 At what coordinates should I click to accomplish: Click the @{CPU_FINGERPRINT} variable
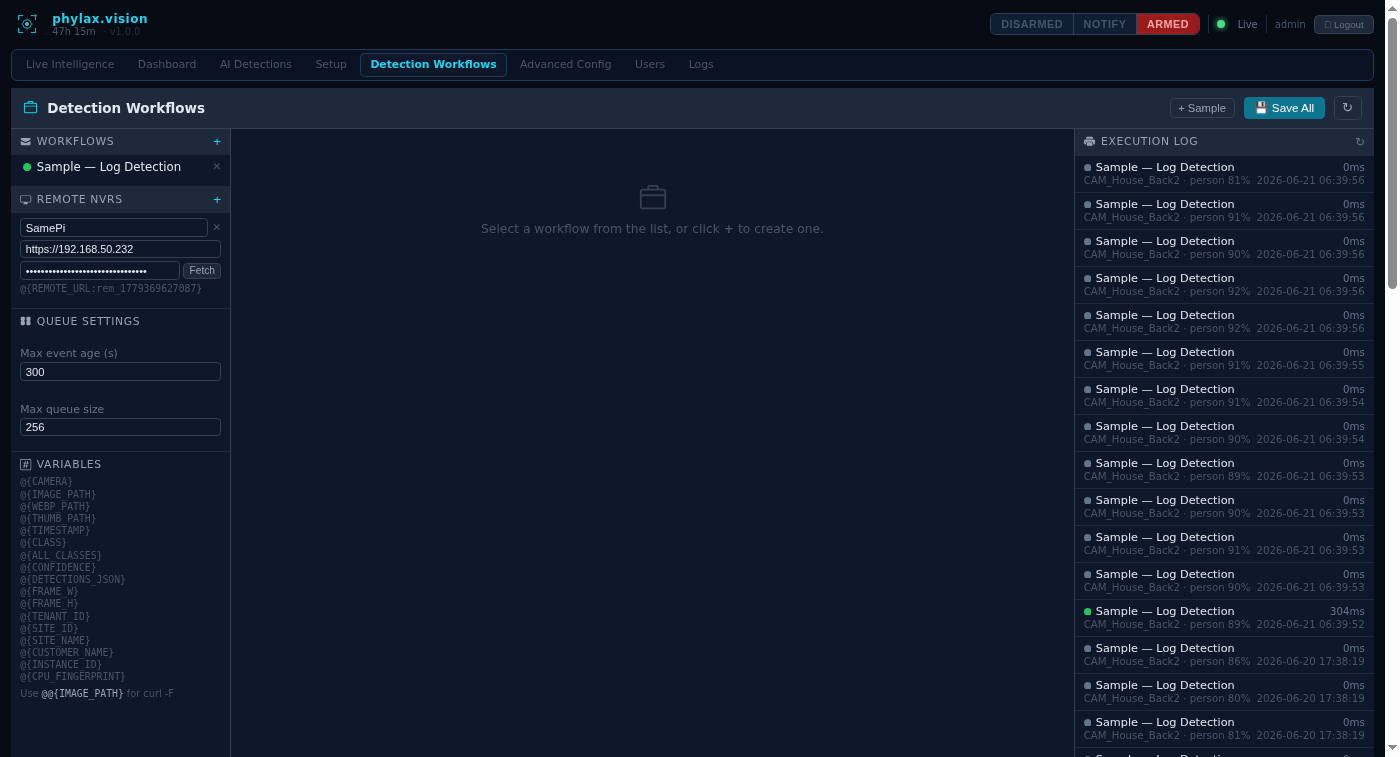coord(73,677)
